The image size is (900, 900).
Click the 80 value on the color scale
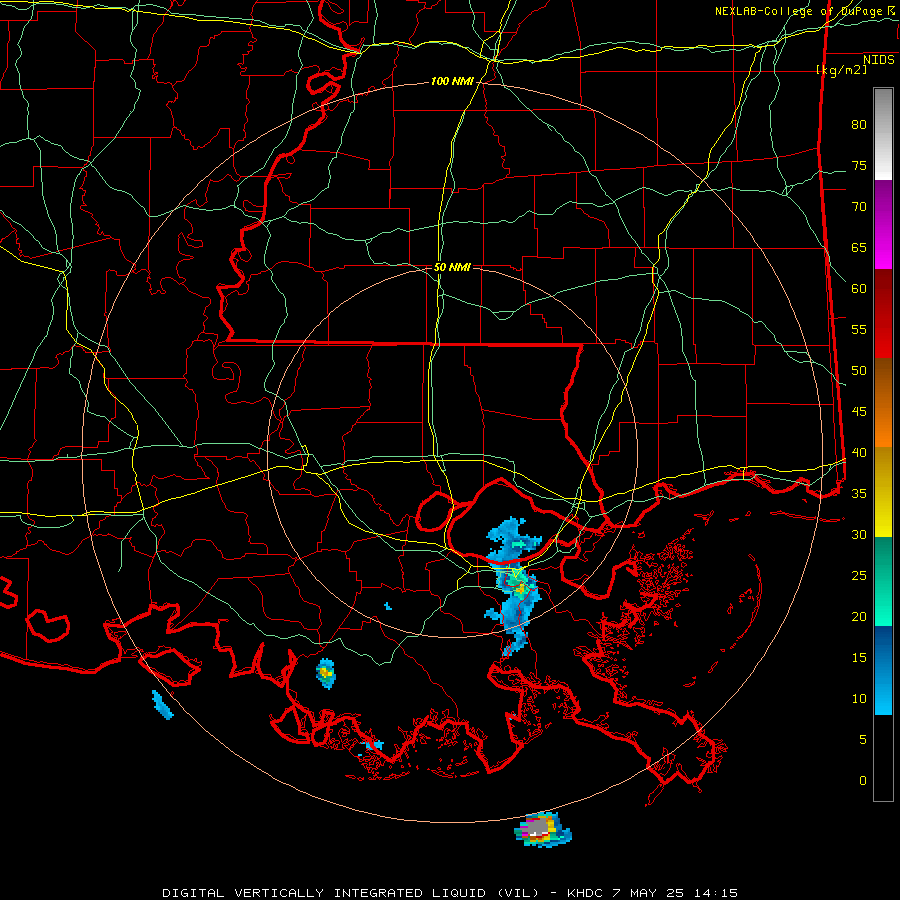859,125
